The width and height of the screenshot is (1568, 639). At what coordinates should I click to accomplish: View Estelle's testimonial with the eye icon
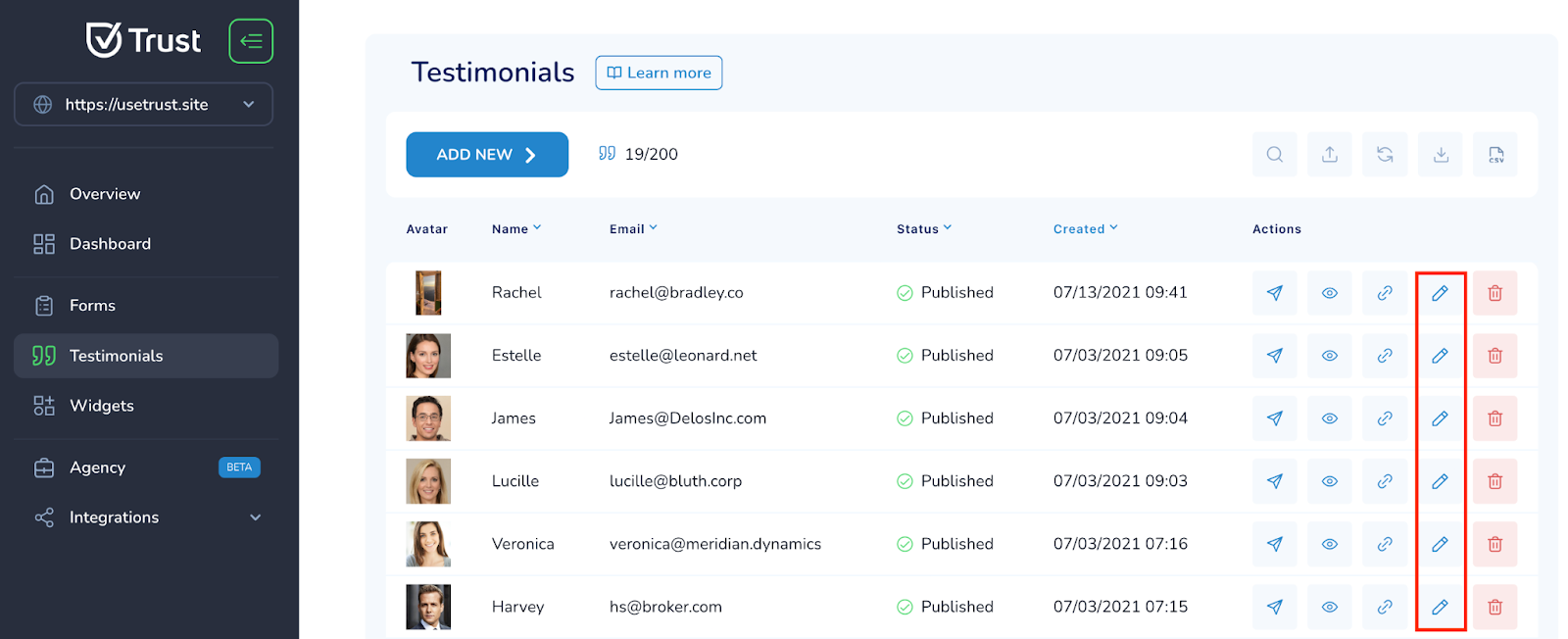click(x=1330, y=356)
